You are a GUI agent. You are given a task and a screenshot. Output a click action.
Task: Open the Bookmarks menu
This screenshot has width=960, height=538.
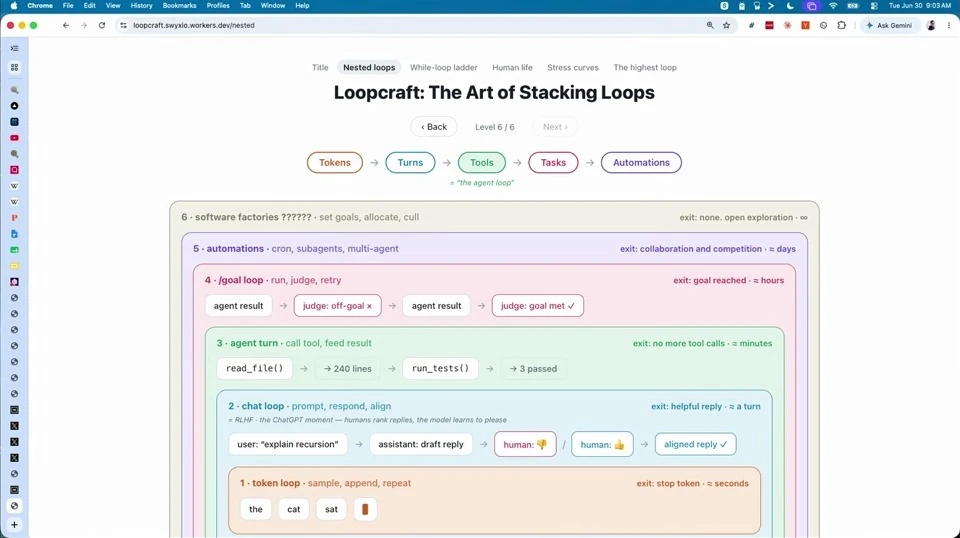pos(179,6)
